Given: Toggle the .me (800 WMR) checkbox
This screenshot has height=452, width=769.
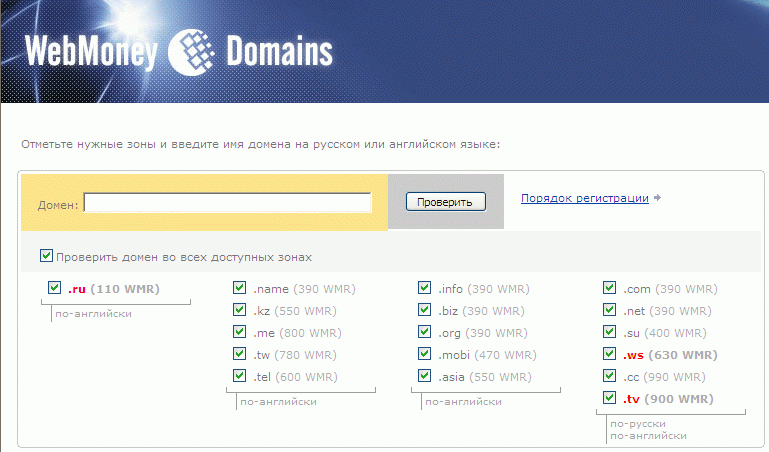Looking at the screenshot, I should click(x=239, y=331).
